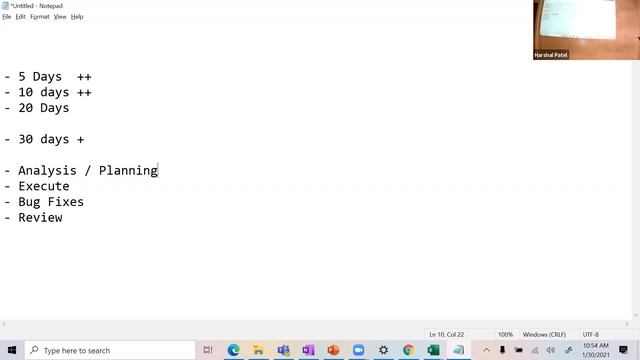The width and height of the screenshot is (640, 360).
Task: Open Task View from the taskbar
Action: pos(208,350)
